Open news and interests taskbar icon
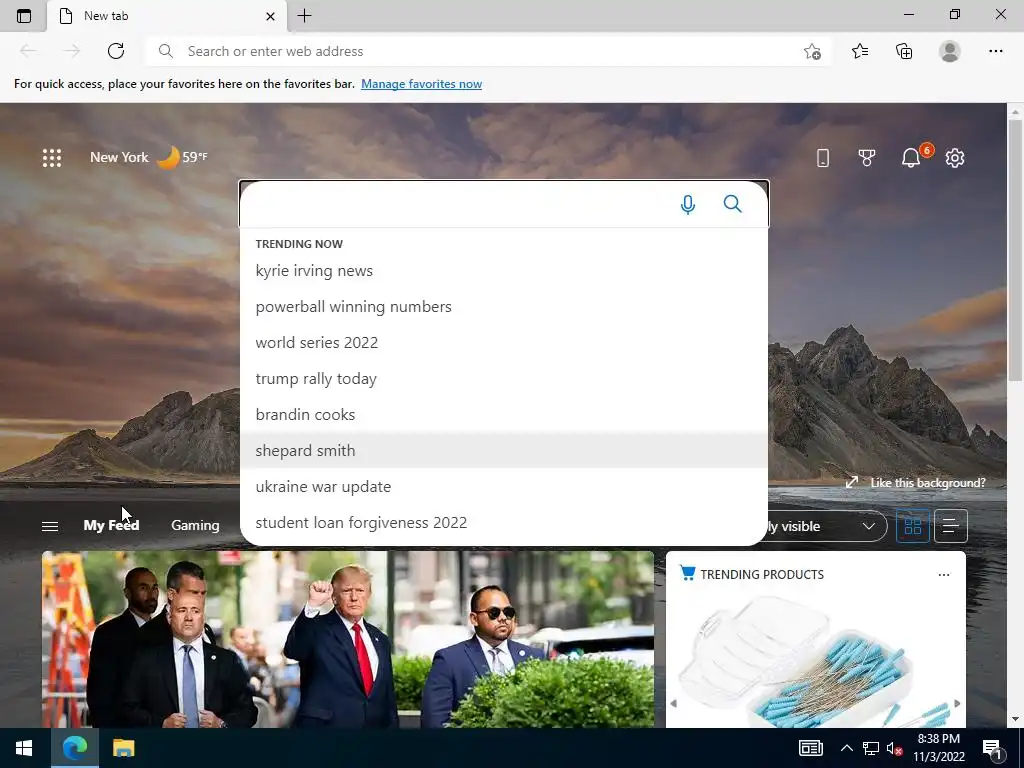This screenshot has height=768, width=1024. [x=810, y=748]
